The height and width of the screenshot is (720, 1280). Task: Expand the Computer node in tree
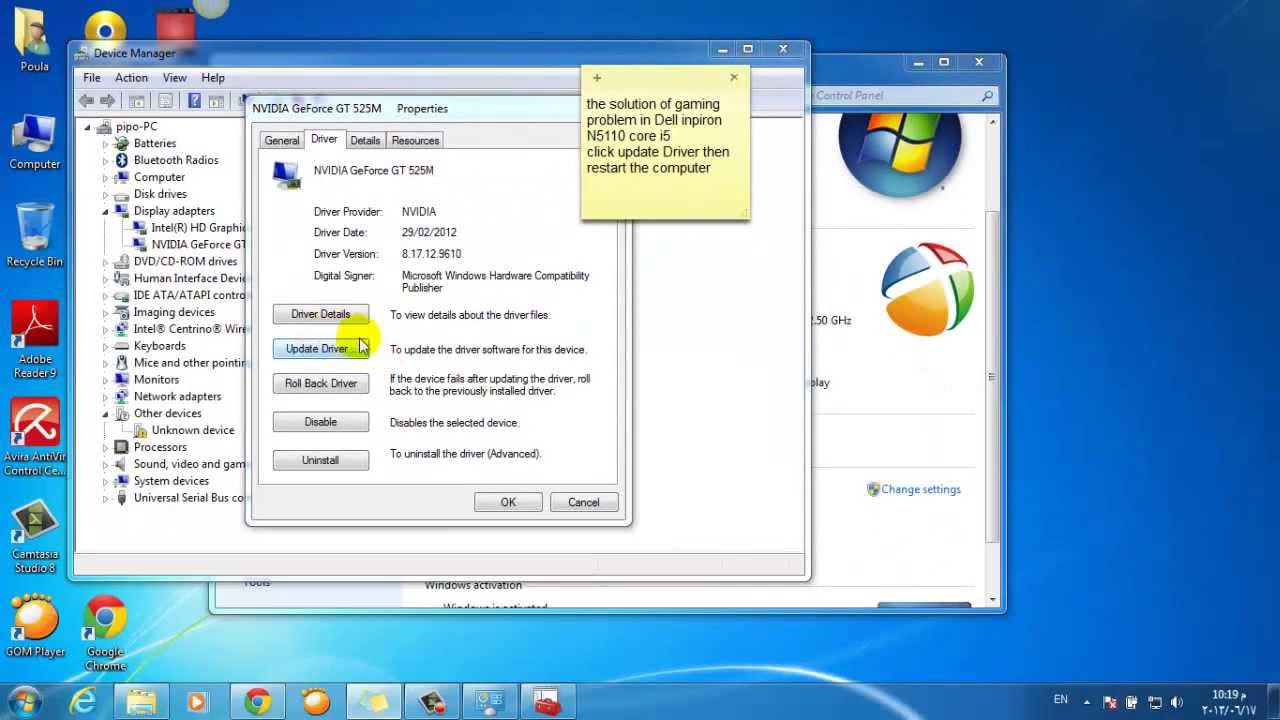(105, 177)
